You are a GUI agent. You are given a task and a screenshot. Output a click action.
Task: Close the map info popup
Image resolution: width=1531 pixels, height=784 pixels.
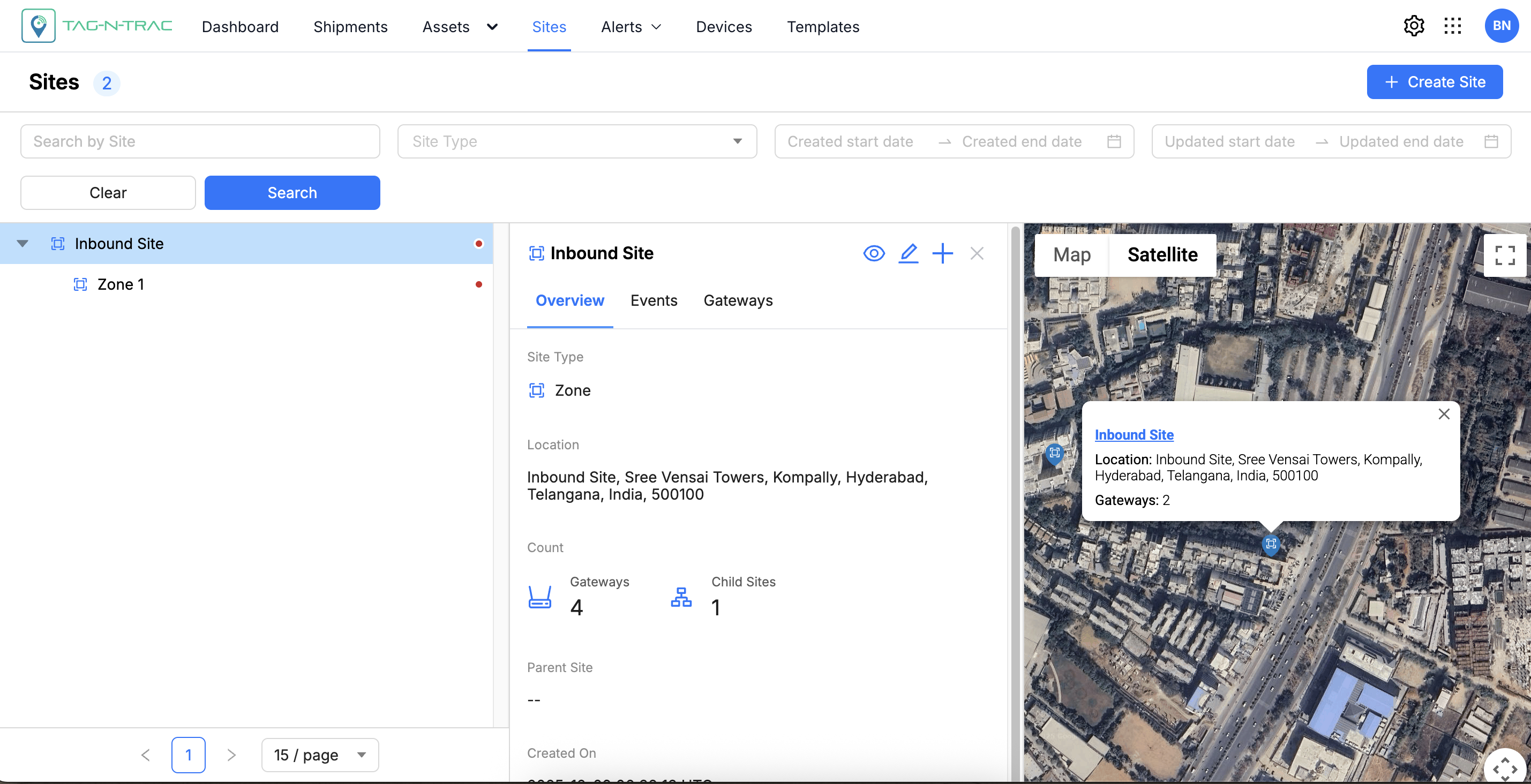point(1444,414)
